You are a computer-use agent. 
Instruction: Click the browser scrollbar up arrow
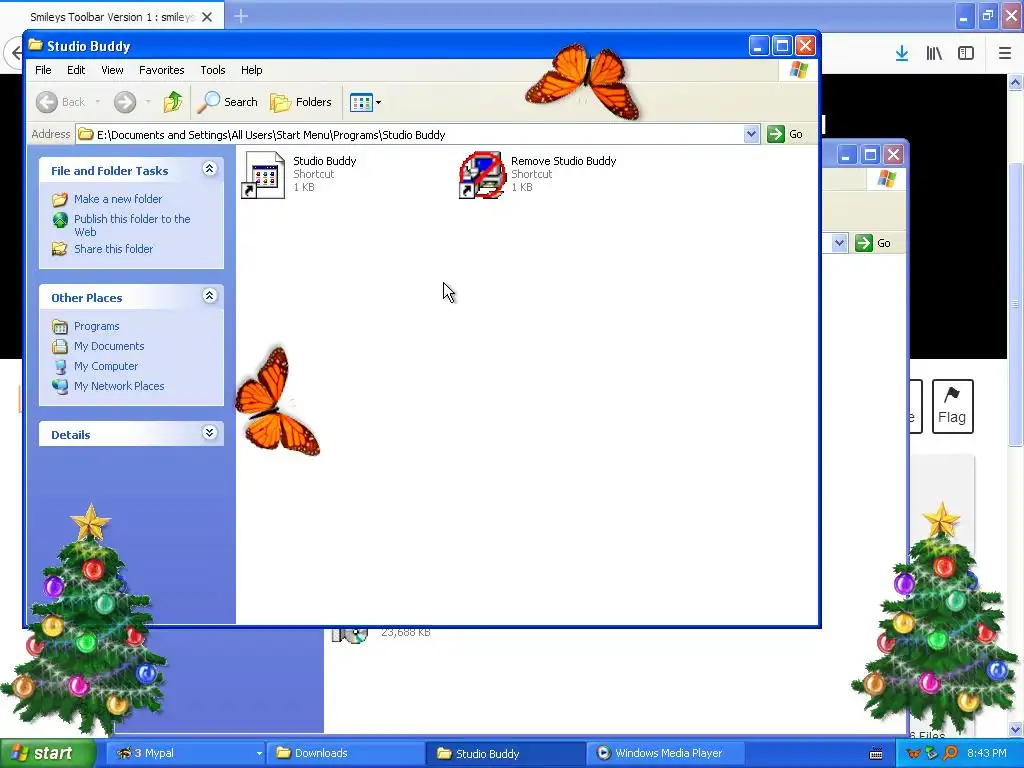click(1016, 82)
